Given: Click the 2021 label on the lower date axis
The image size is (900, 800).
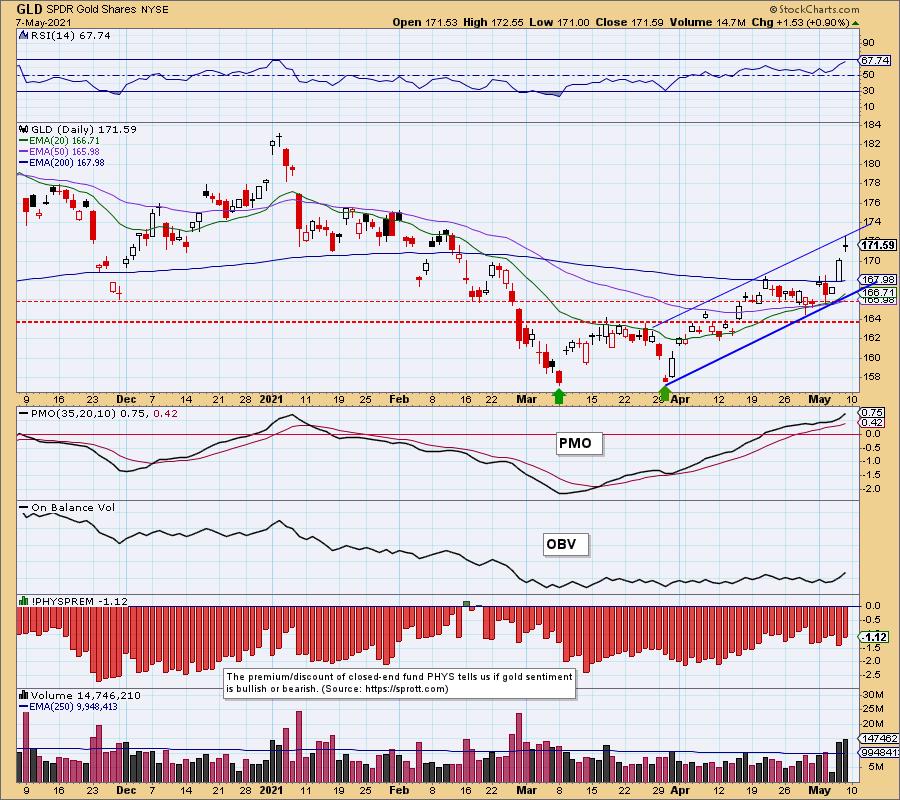Looking at the screenshot, I should coord(271,790).
